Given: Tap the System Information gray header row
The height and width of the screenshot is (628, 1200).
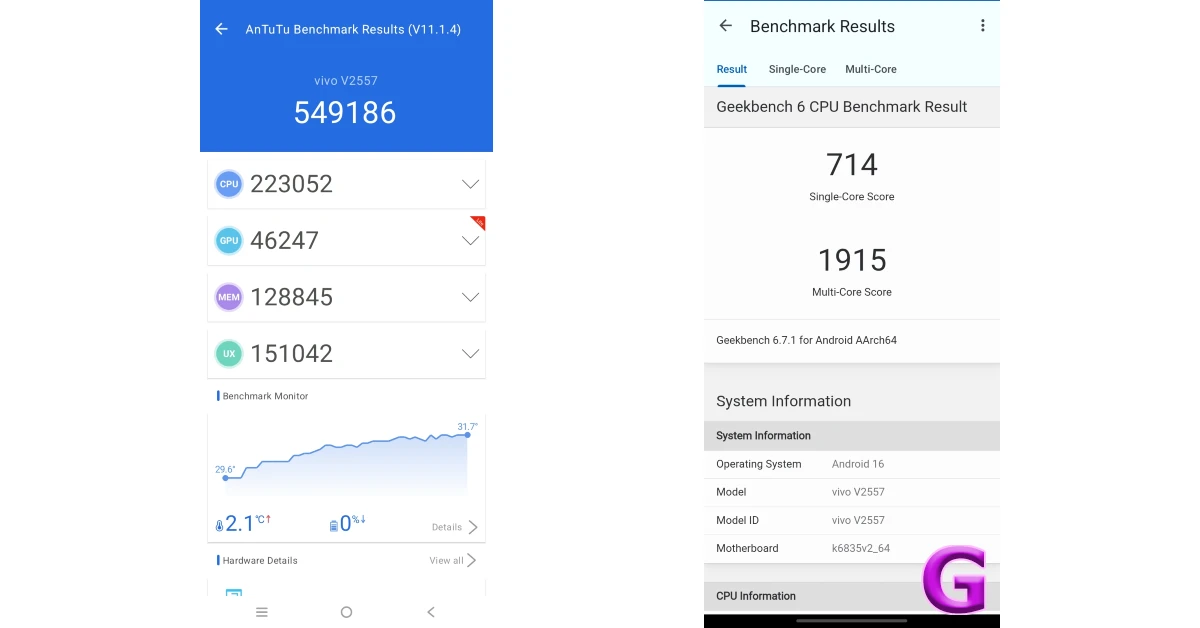Looking at the screenshot, I should tap(852, 436).
